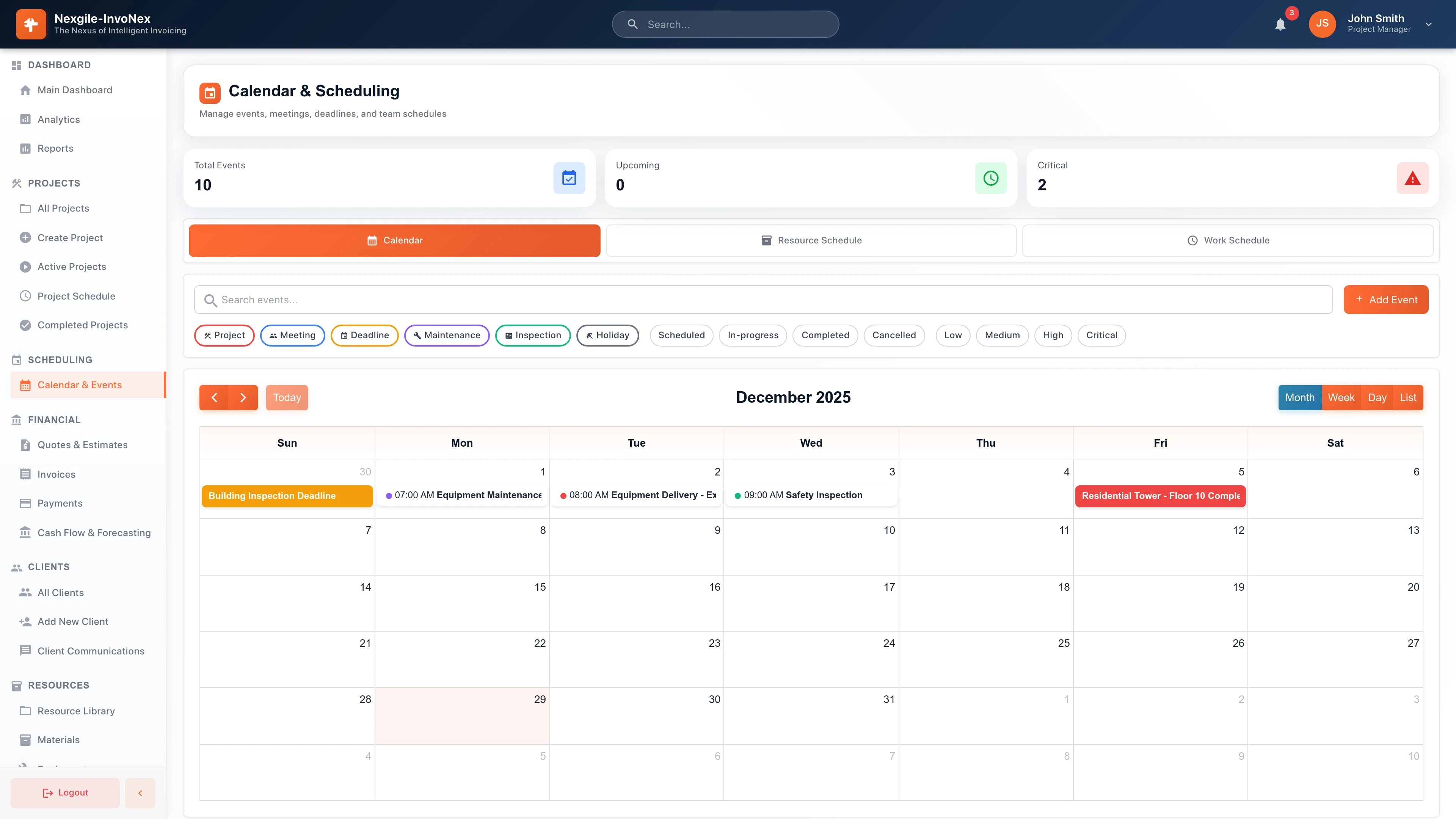Open Client Communications chat icon
The height and width of the screenshot is (819, 1456).
coord(25,651)
